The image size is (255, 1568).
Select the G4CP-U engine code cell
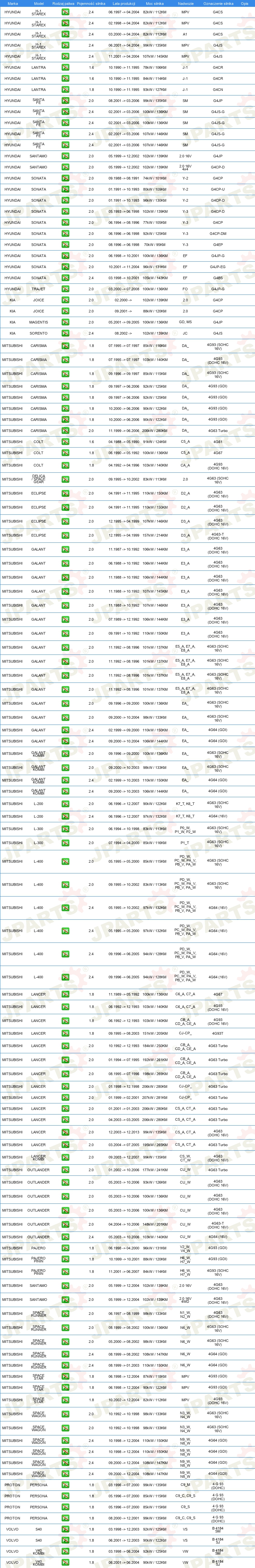[218, 189]
